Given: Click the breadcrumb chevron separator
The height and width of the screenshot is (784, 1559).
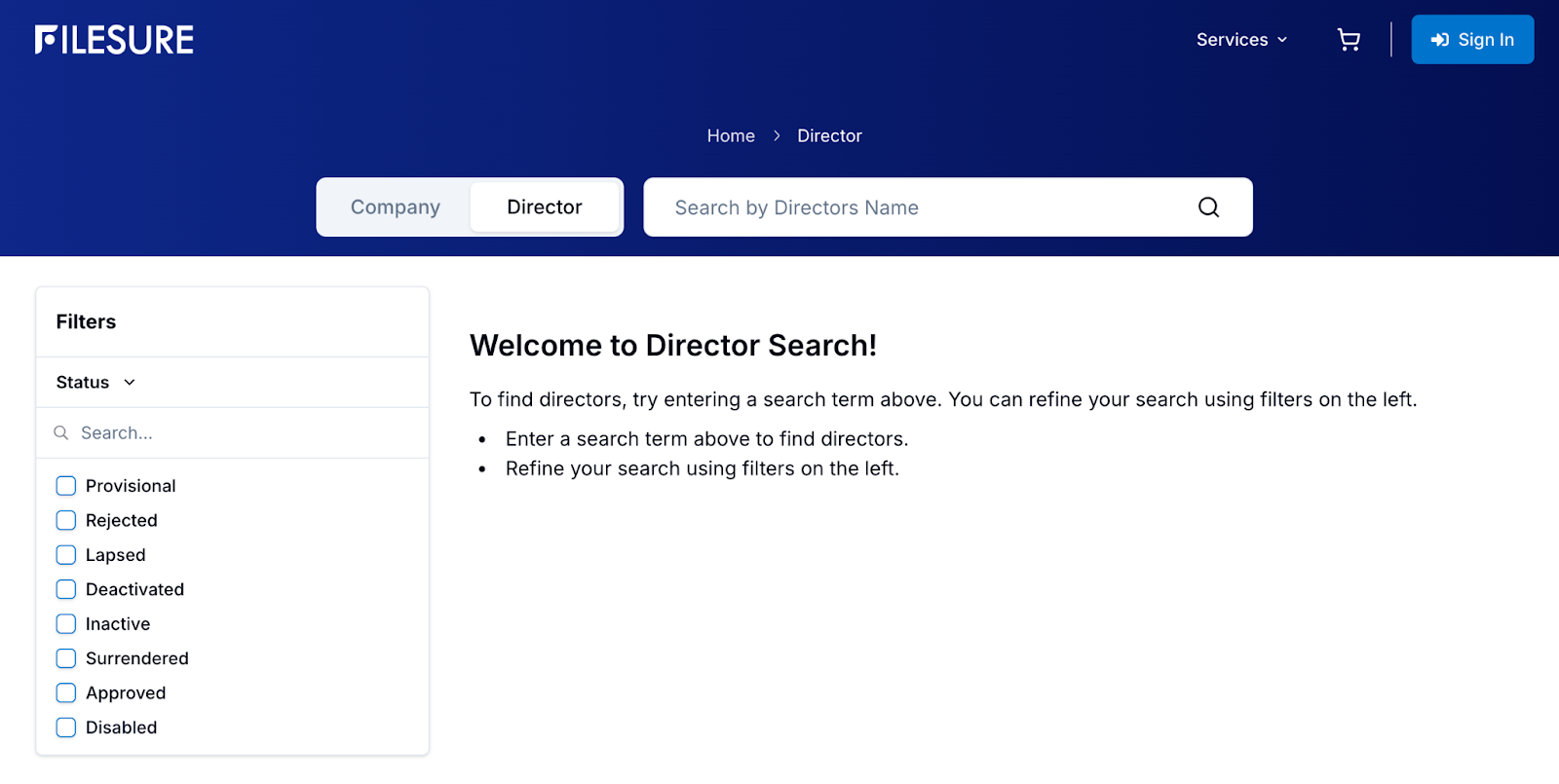Looking at the screenshot, I should [x=777, y=136].
